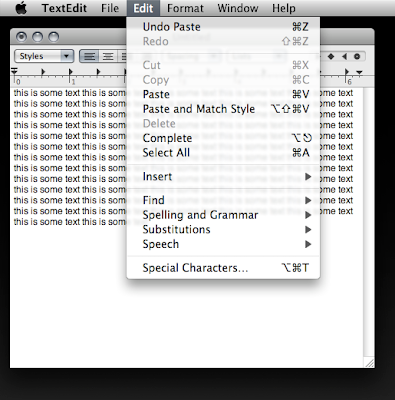Open the Window menu
The width and height of the screenshot is (395, 400).
(x=238, y=8)
